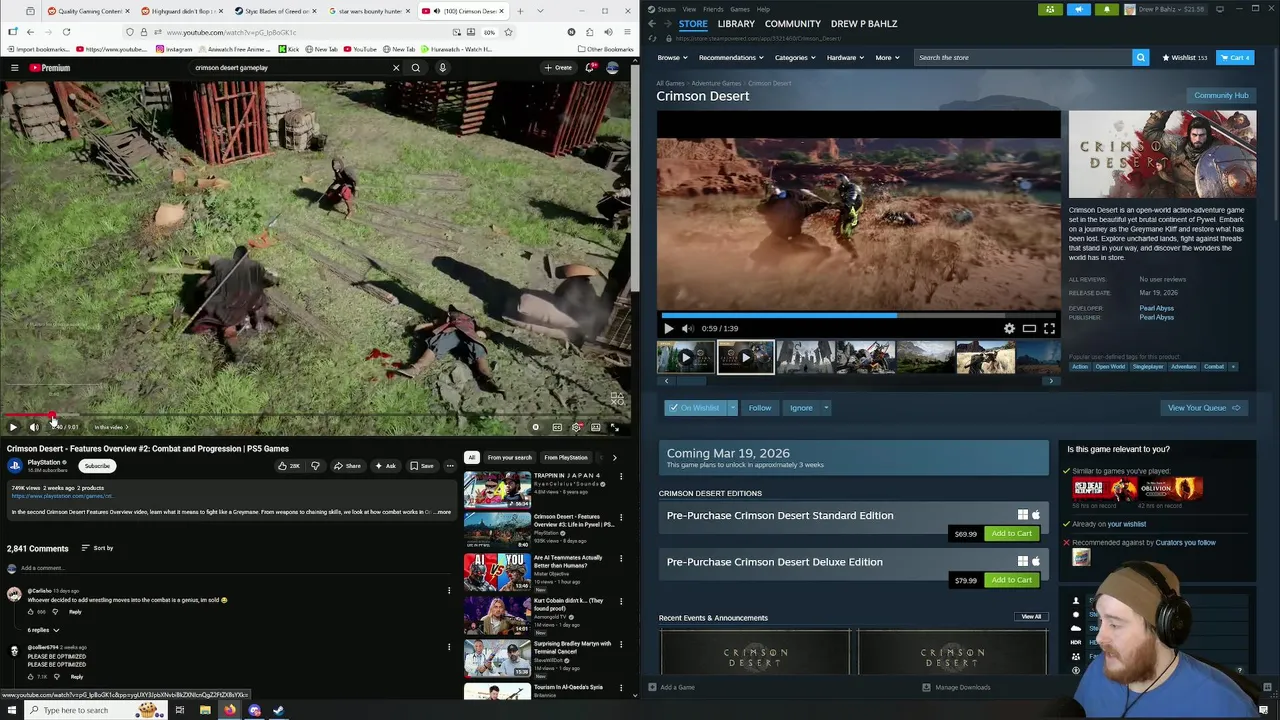Open new browser tab with plus
Image resolution: width=1280 pixels, height=720 pixels.
click(520, 11)
